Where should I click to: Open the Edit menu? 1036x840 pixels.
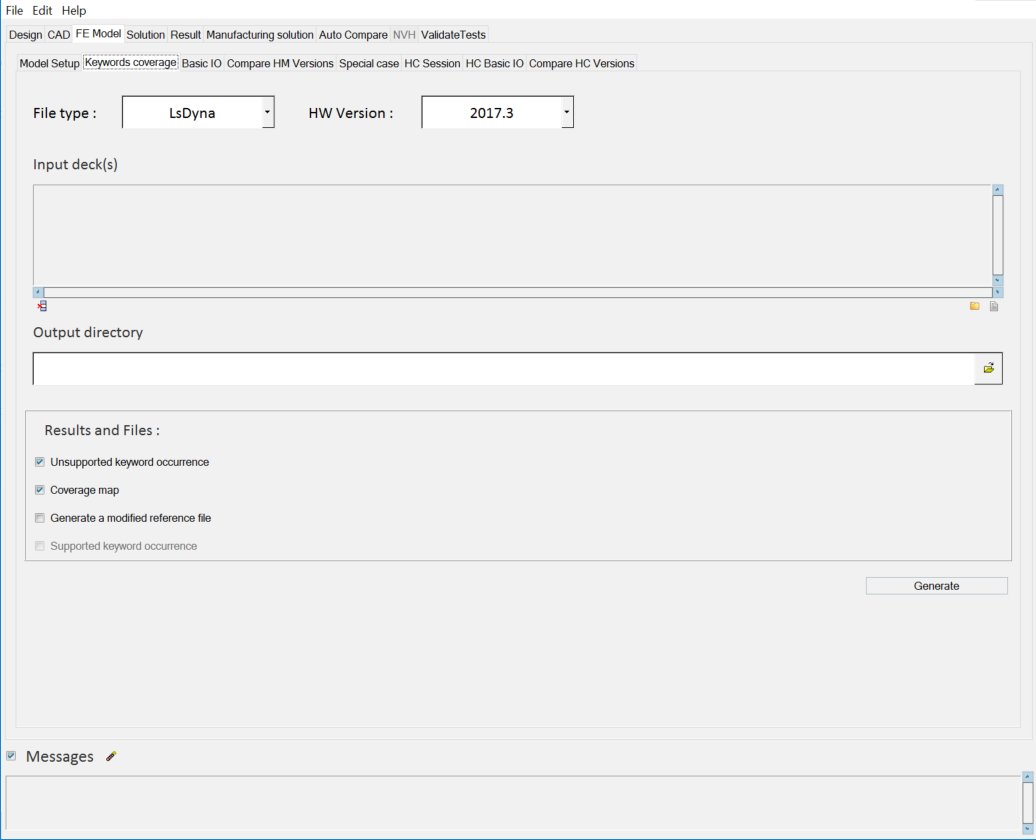pos(42,11)
